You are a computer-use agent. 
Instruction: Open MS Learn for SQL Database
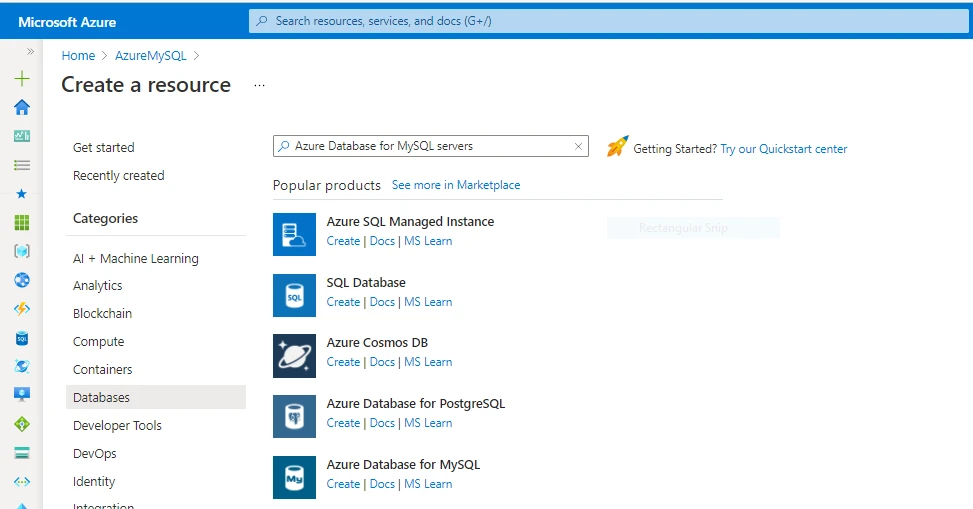pos(428,302)
